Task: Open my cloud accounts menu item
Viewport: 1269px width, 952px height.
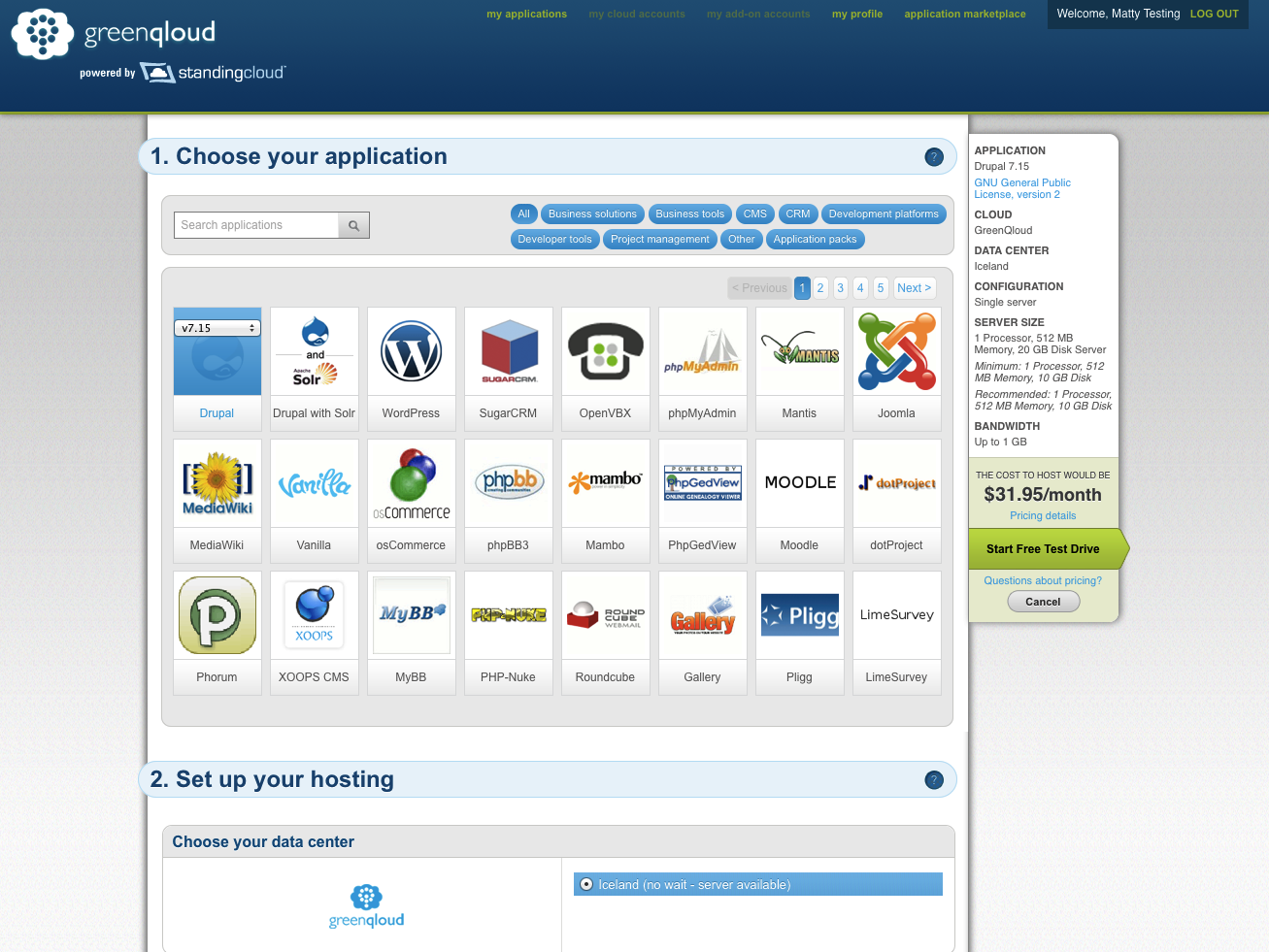Action: pyautogui.click(x=637, y=15)
